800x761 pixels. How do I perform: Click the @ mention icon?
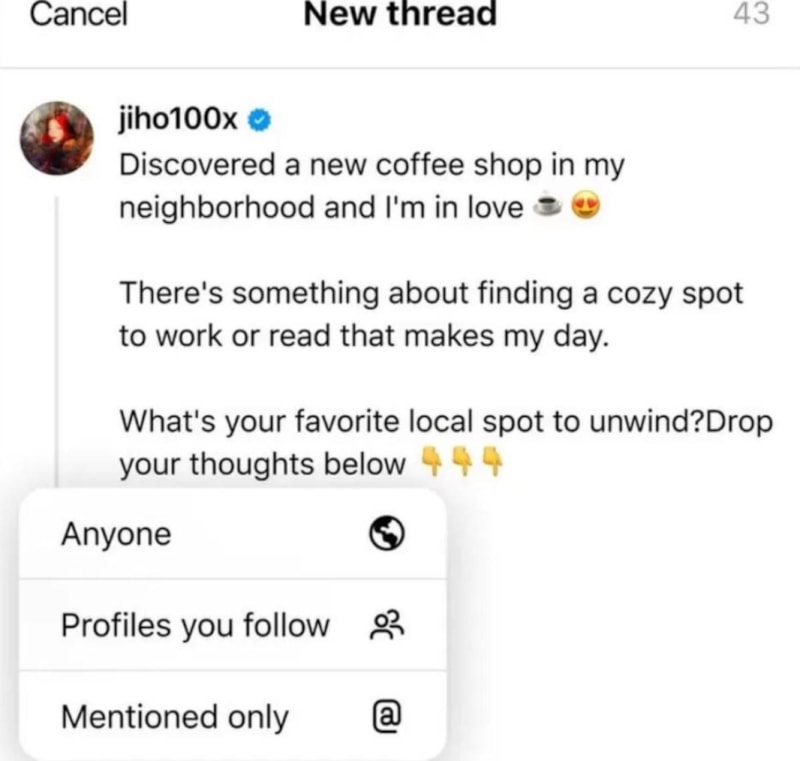click(x=387, y=716)
